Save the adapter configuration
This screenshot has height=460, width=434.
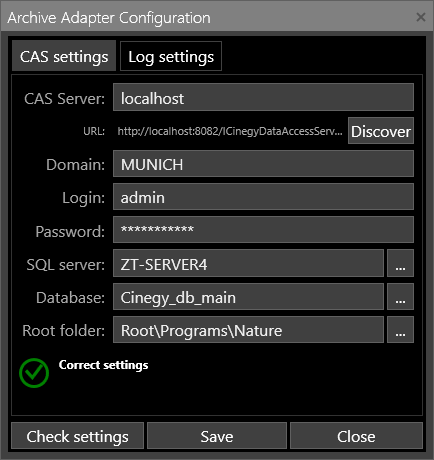coord(217,436)
